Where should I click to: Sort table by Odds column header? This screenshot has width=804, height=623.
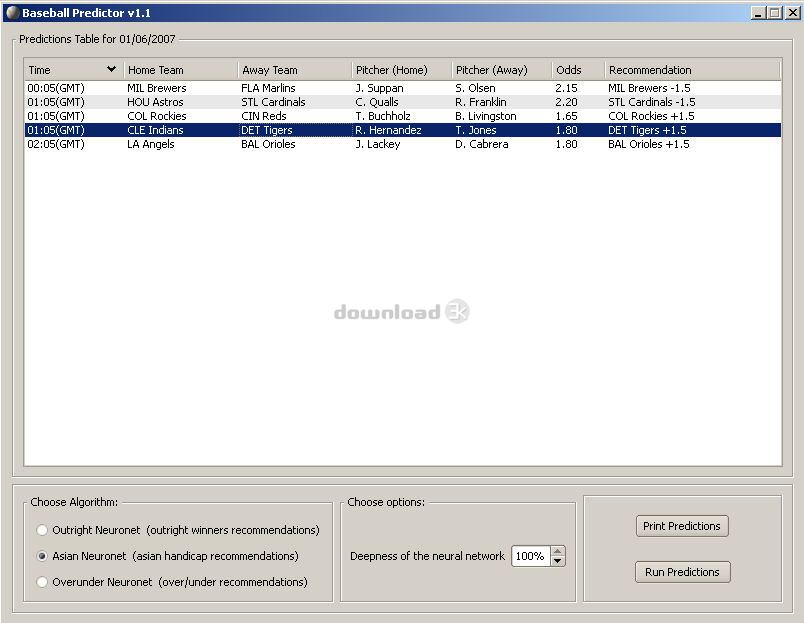[578, 70]
